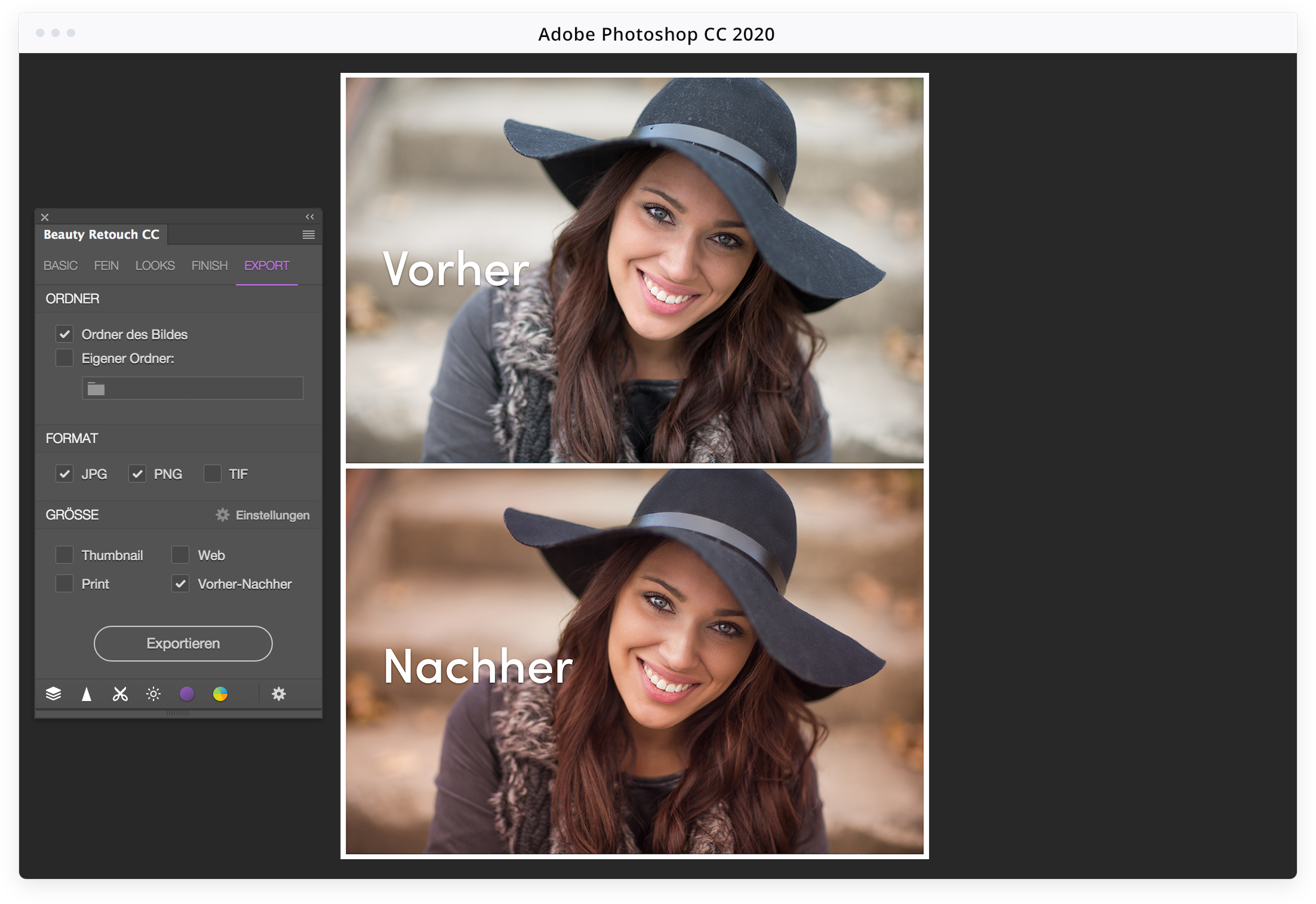Uncheck the PNG format checkbox
This screenshot has width=1316, height=904.
pos(137,473)
